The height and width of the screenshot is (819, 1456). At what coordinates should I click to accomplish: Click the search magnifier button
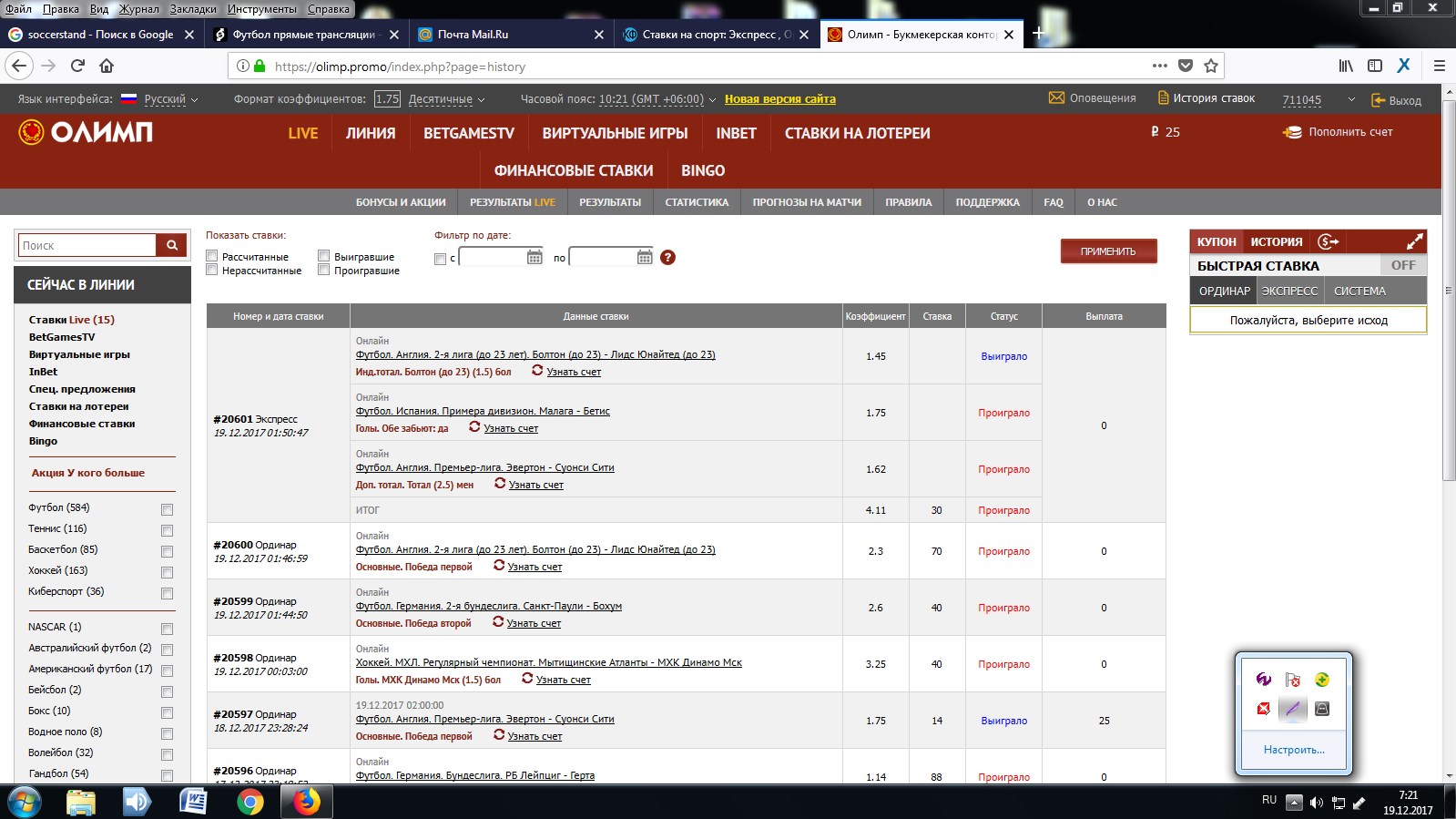click(x=171, y=245)
